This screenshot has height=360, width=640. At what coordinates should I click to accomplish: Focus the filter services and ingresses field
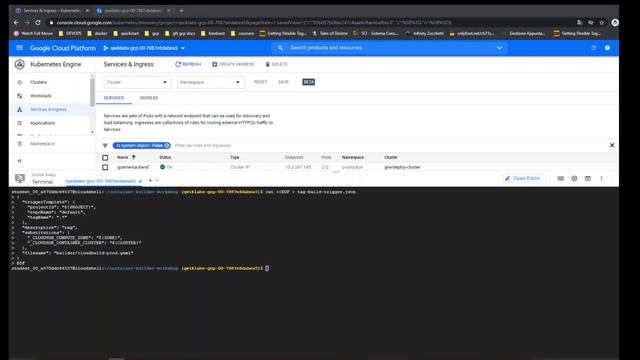tap(203, 145)
